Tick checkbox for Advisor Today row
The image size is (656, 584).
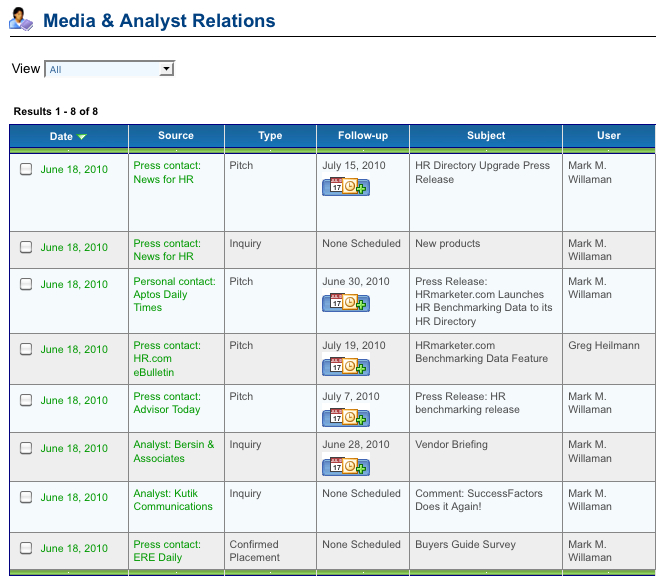[x=26, y=400]
